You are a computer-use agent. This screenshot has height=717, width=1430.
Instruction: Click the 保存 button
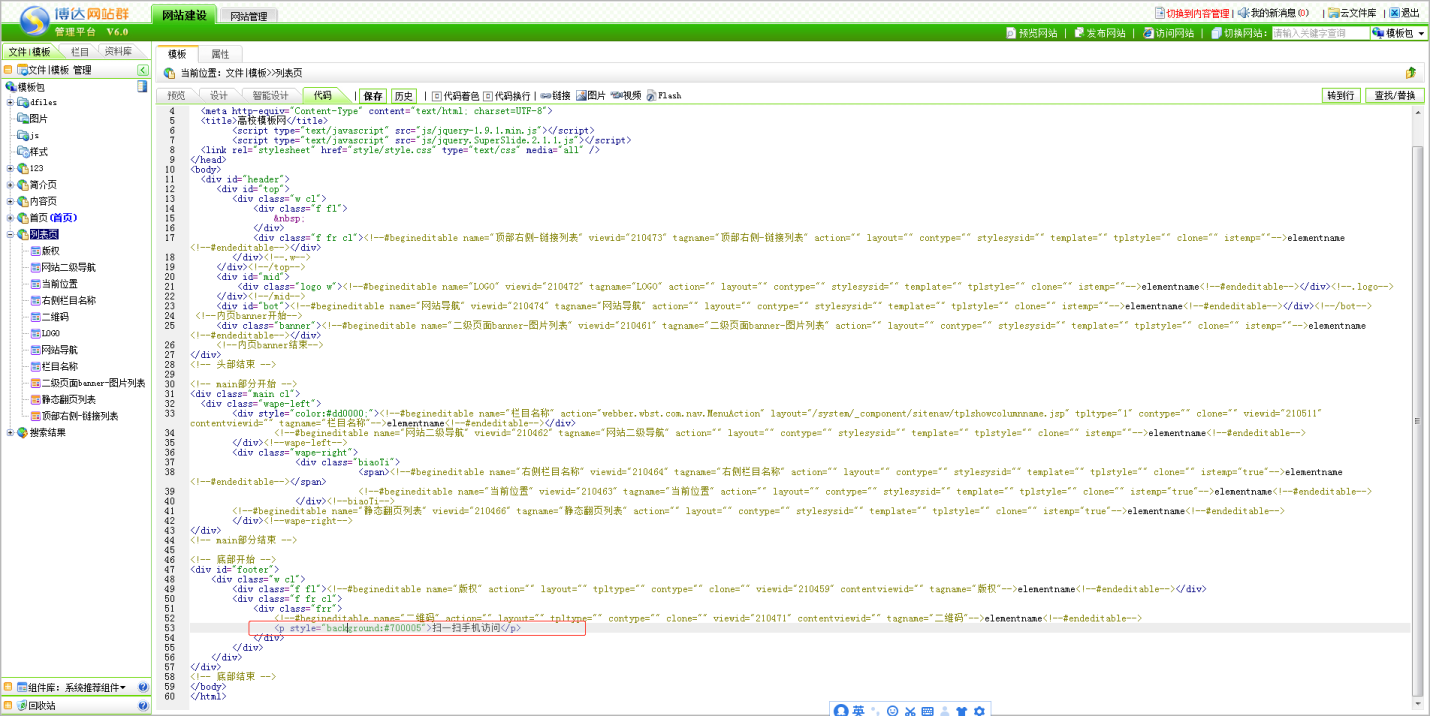tap(373, 96)
